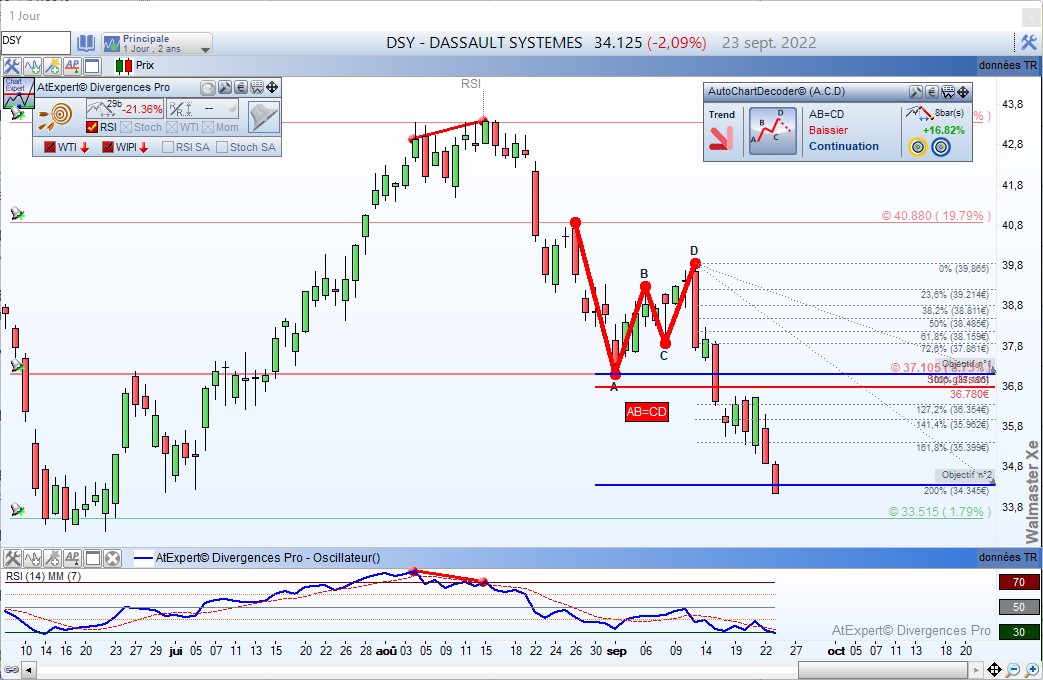
Task: Click the Objectif n°1 label
Action: point(967,364)
